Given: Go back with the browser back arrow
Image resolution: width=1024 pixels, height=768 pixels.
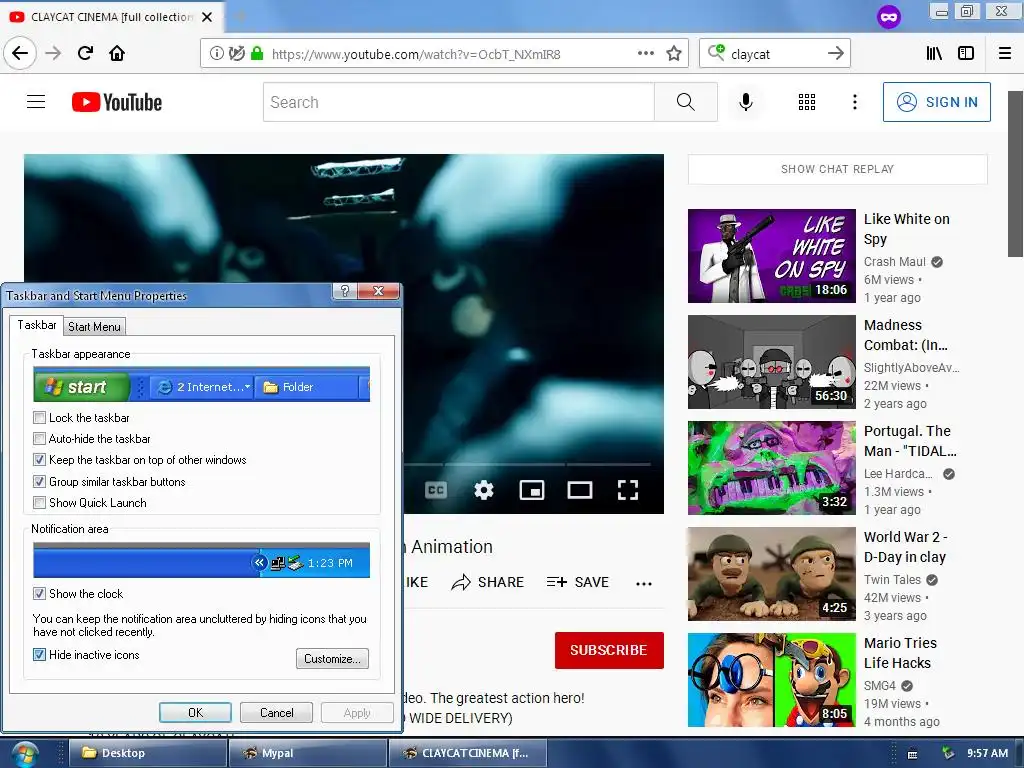Looking at the screenshot, I should click(x=20, y=53).
